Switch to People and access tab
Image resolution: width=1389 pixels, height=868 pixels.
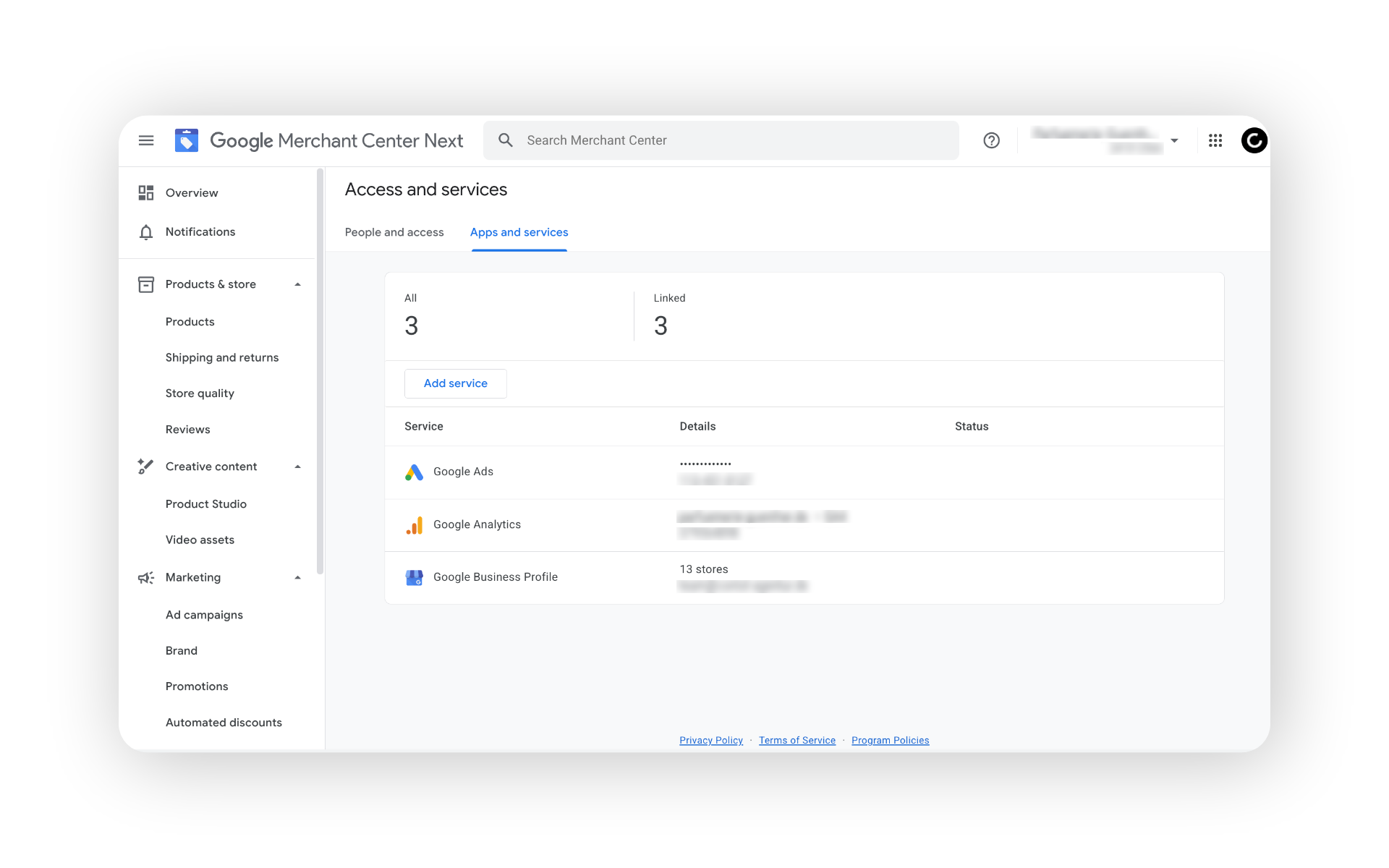(x=394, y=232)
